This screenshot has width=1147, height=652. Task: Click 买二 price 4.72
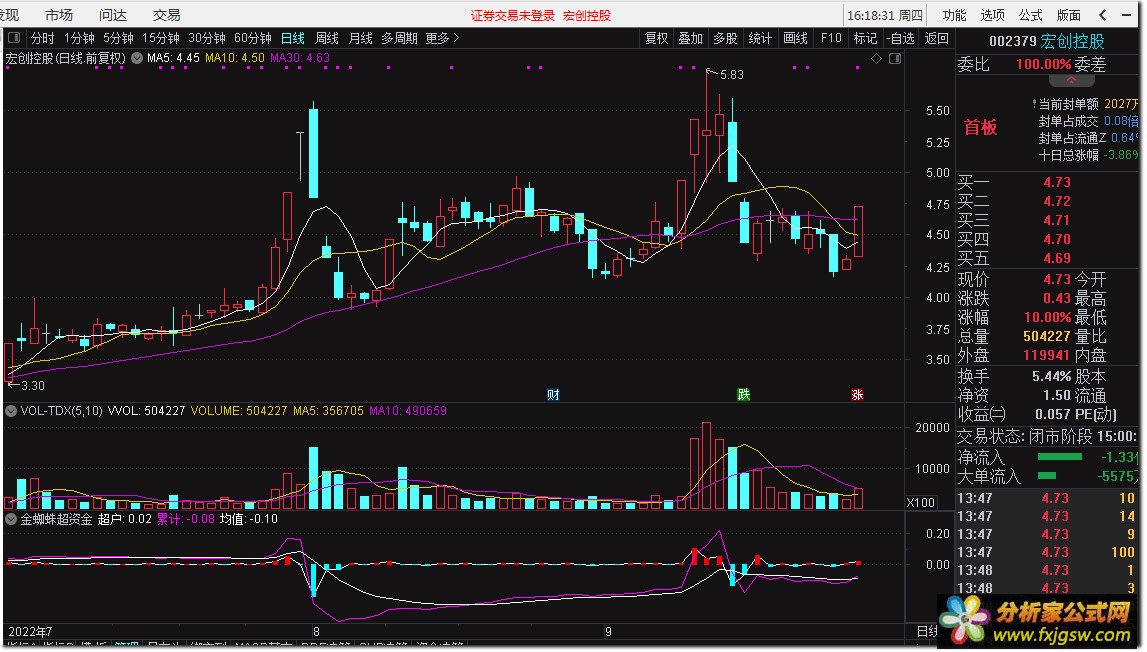click(1057, 201)
